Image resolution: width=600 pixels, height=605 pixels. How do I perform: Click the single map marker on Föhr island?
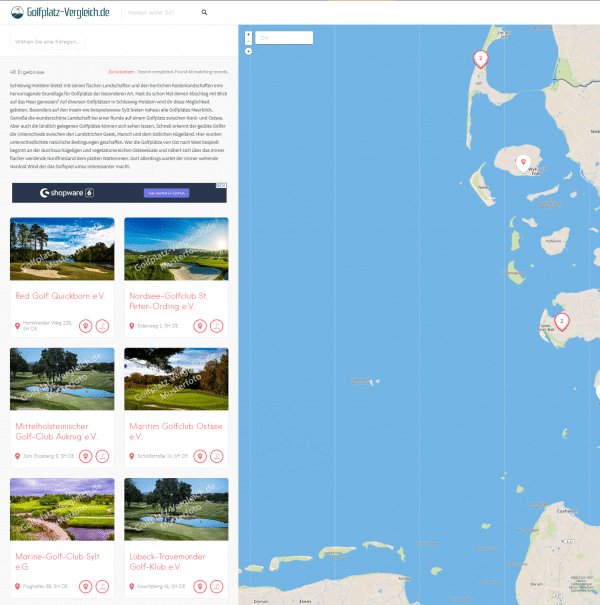pyautogui.click(x=522, y=162)
